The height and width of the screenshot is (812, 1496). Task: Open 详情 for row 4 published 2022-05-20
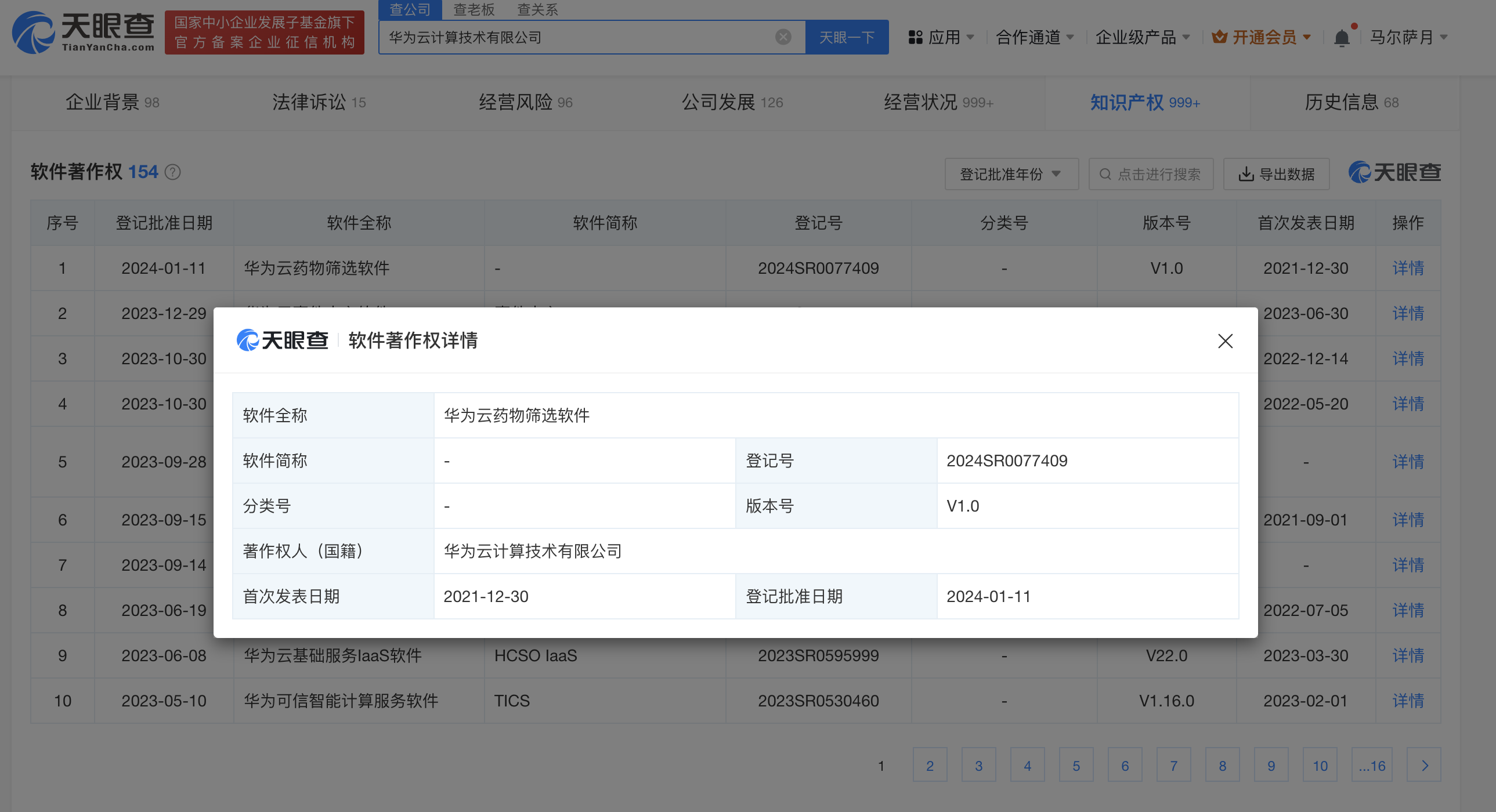(1408, 404)
